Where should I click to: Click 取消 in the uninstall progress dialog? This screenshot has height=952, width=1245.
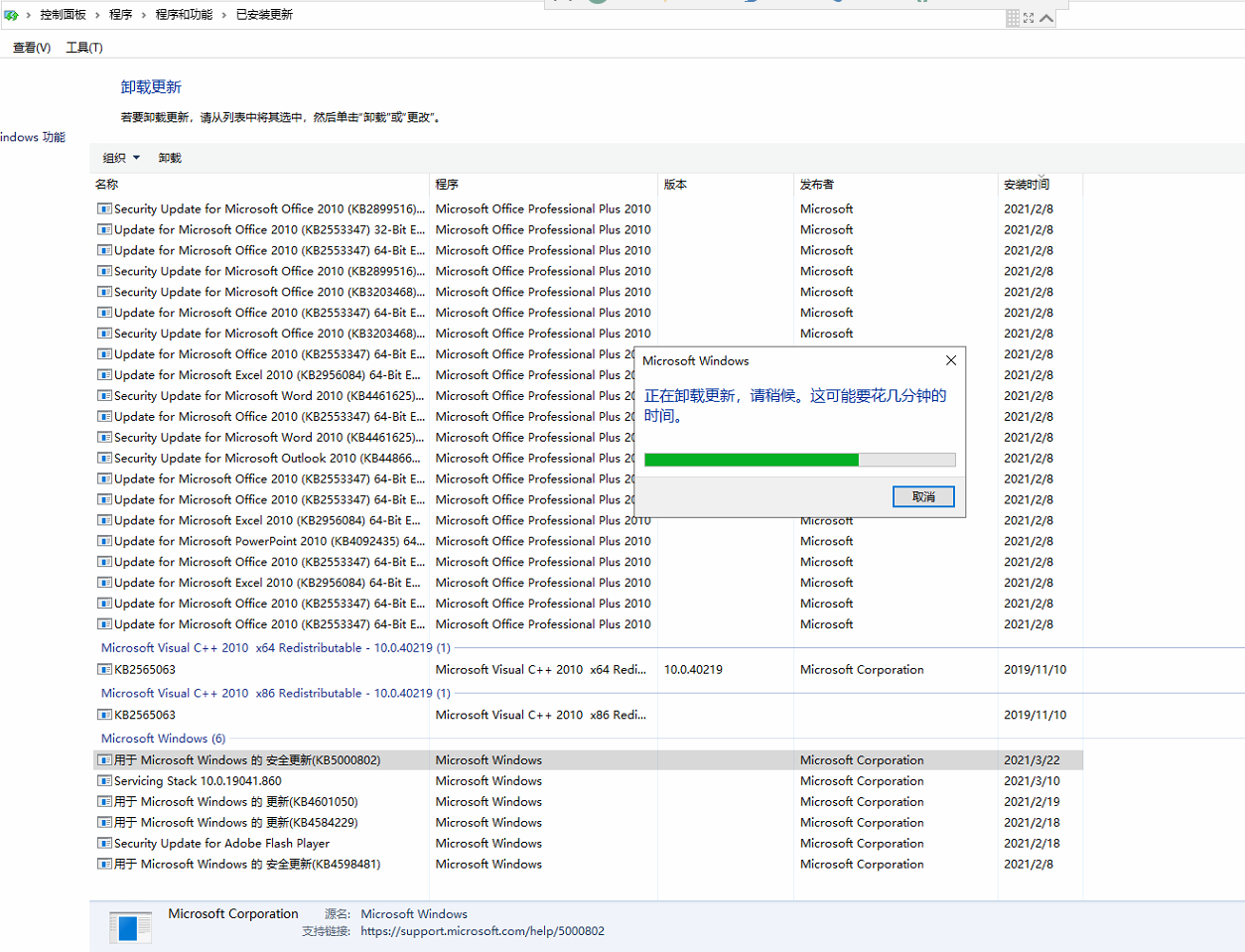[x=923, y=496]
